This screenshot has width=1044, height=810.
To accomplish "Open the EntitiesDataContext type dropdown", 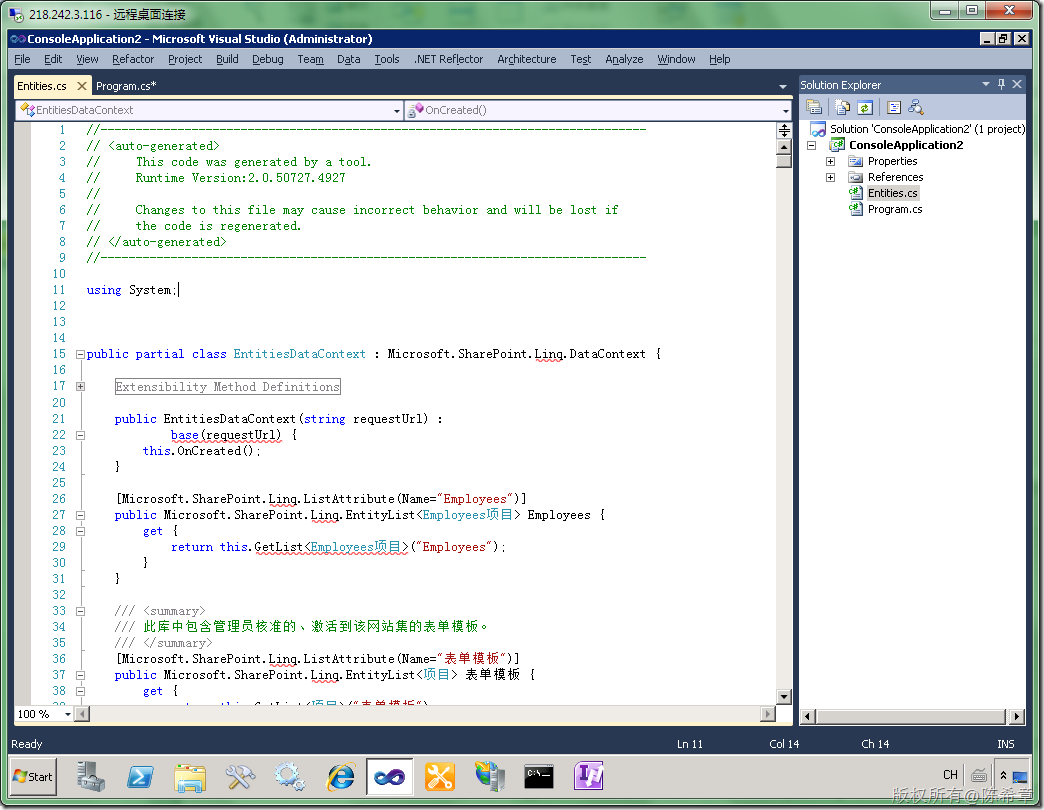I will pos(397,110).
